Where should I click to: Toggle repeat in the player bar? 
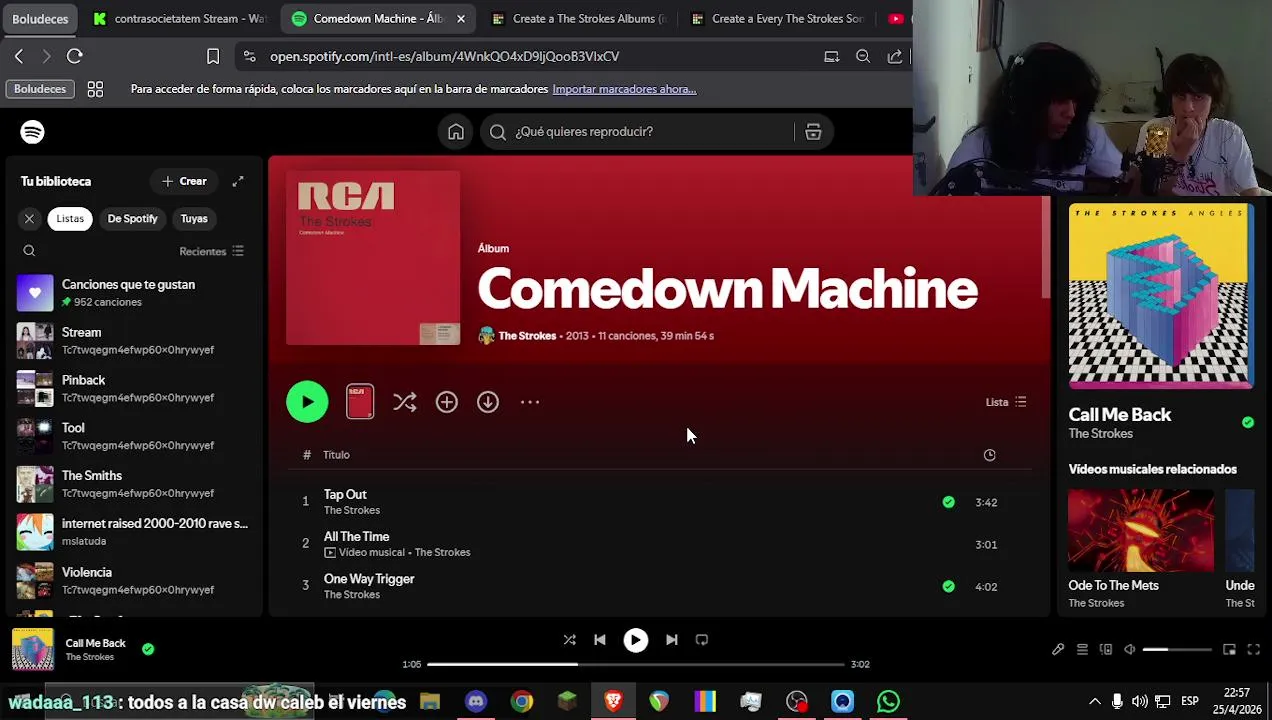point(701,640)
